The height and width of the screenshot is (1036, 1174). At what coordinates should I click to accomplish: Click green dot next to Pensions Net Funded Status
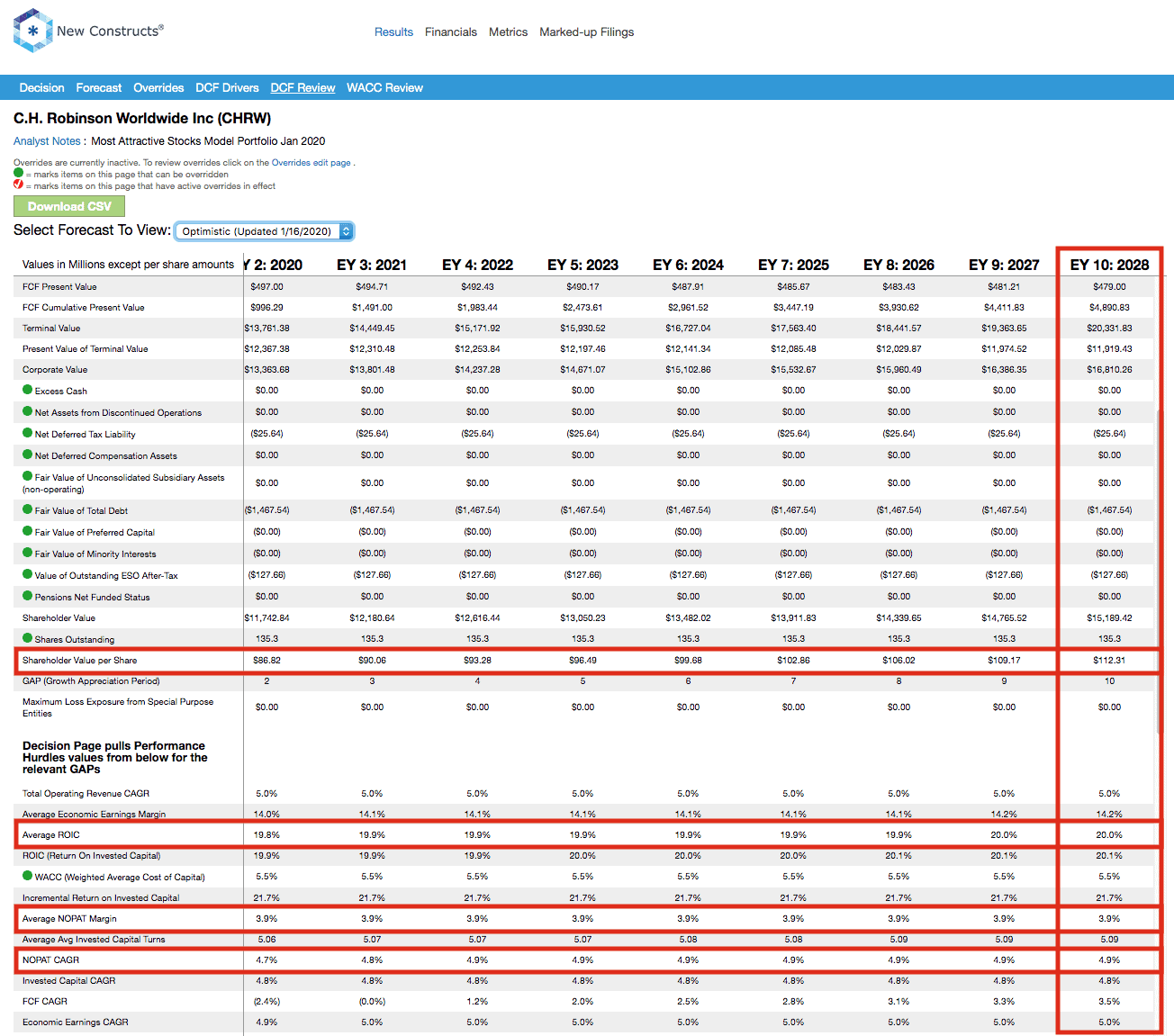(x=28, y=596)
